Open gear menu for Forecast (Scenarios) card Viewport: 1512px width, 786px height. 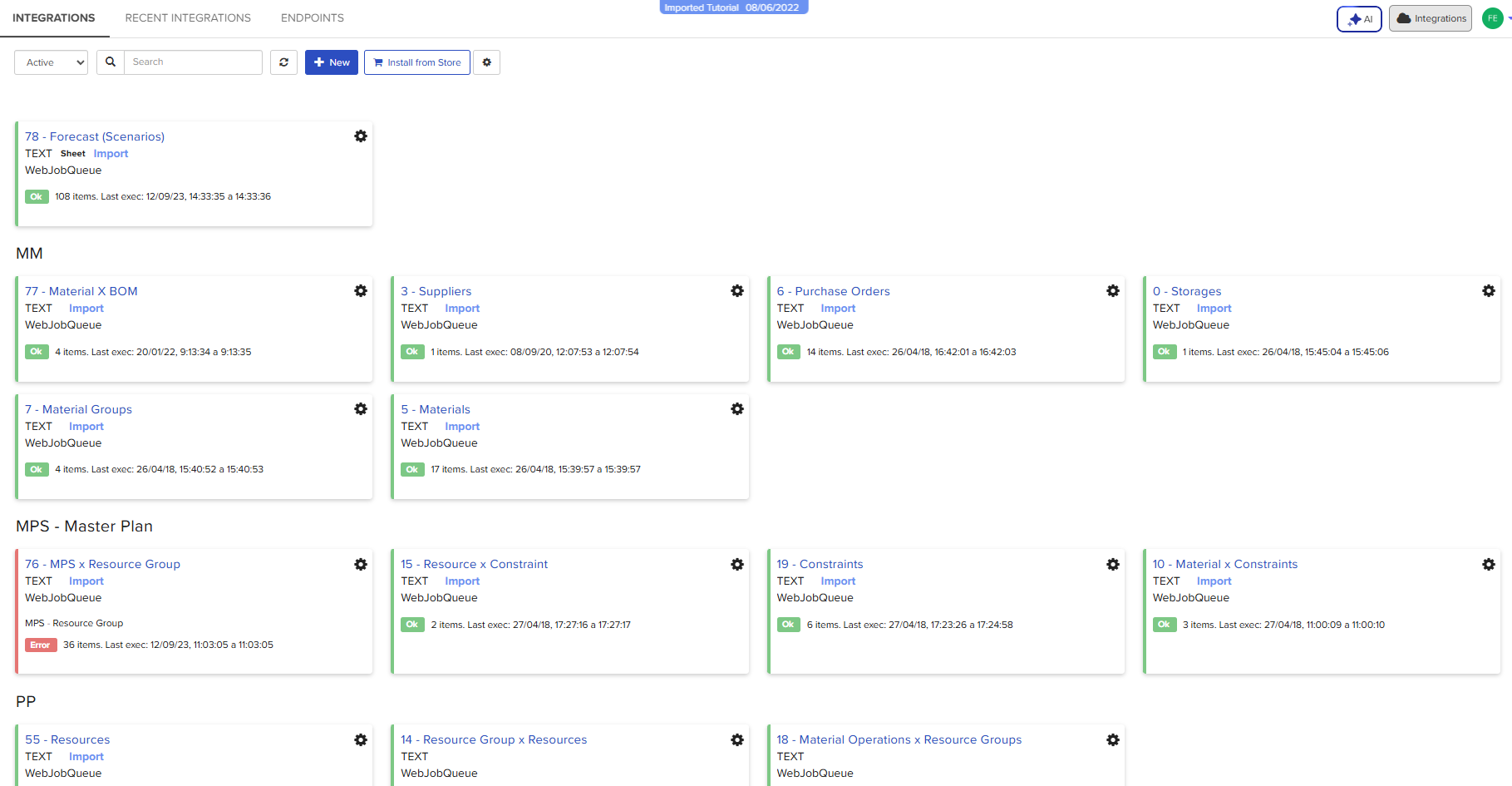tap(361, 136)
